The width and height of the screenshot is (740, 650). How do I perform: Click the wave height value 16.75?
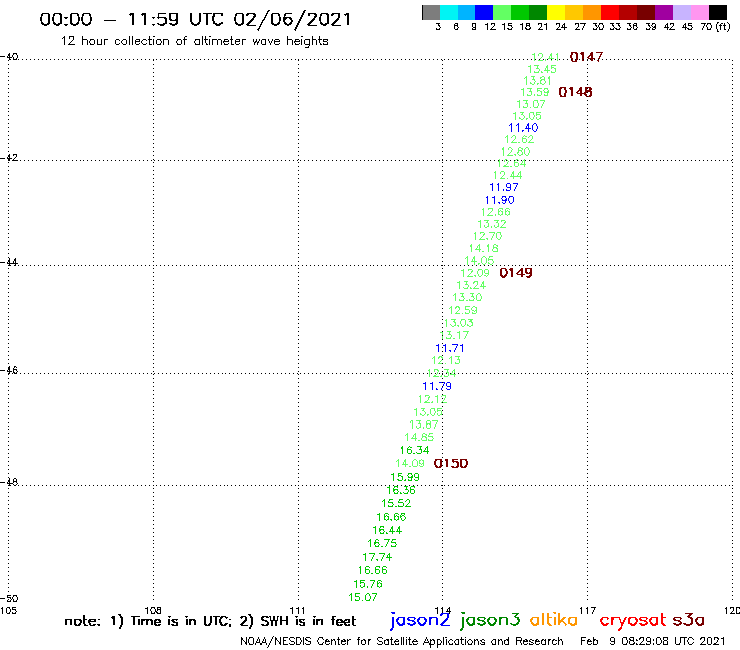point(382,544)
